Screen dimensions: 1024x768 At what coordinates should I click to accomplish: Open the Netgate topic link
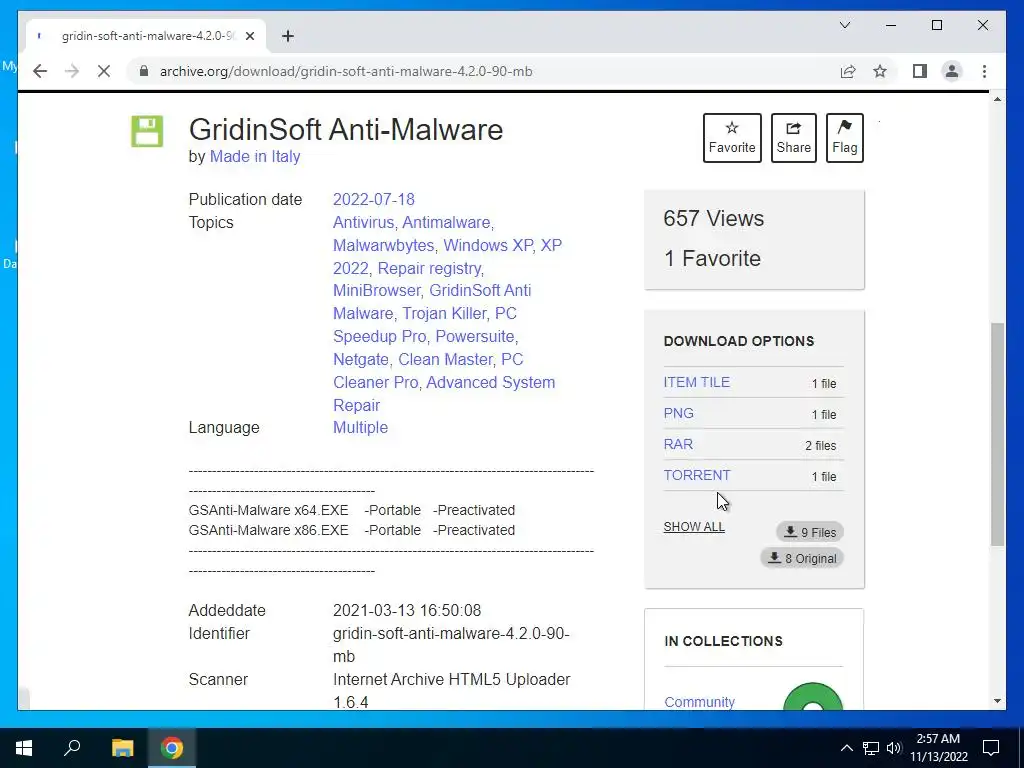tap(360, 360)
